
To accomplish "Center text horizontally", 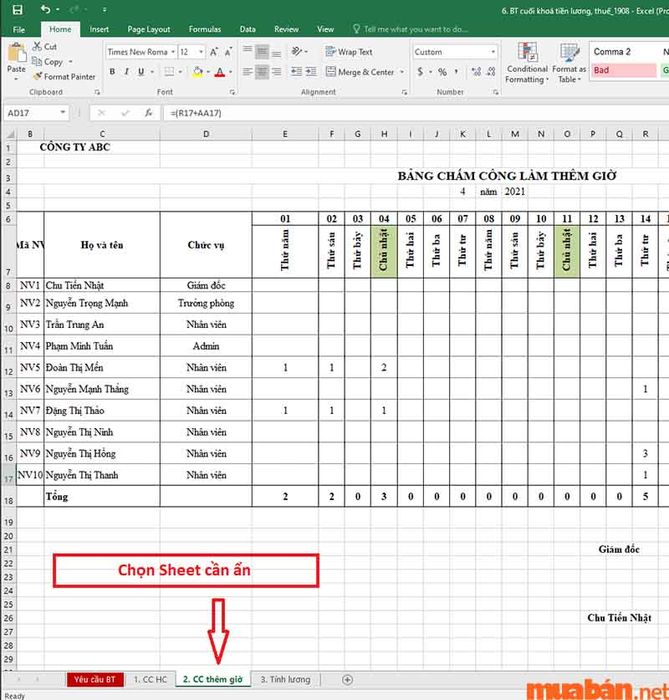I will 262,71.
